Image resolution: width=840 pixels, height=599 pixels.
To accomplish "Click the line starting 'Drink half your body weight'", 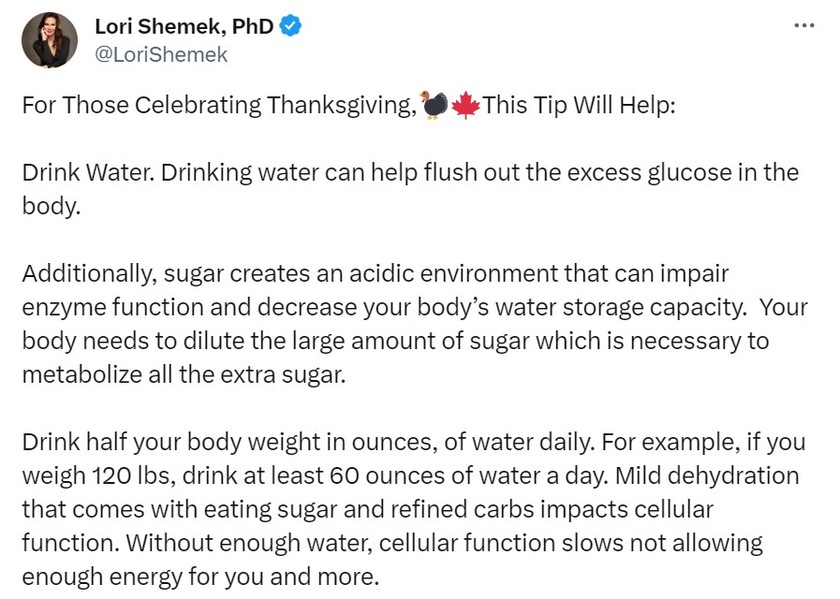I will [x=414, y=443].
